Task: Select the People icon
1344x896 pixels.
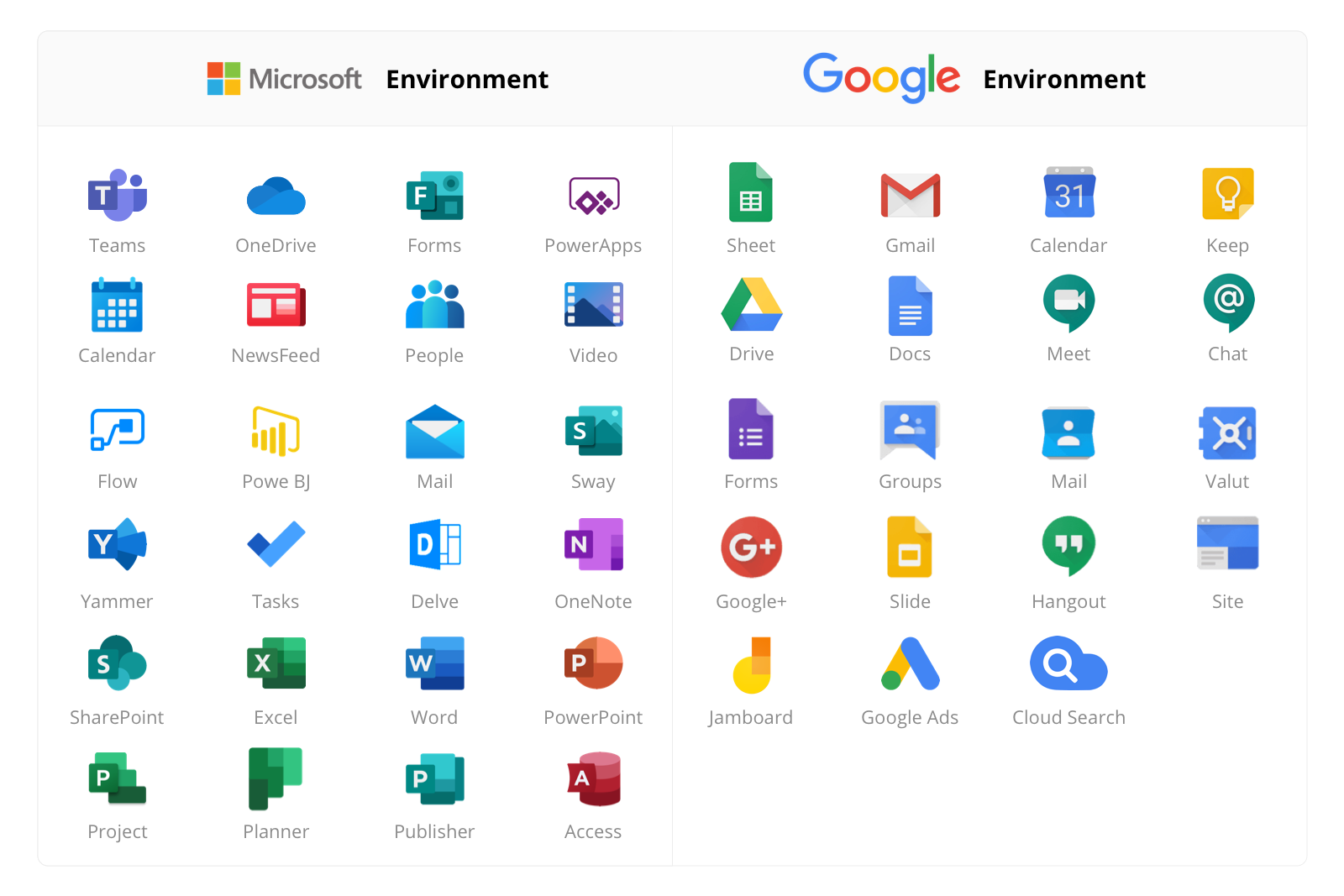Action: click(435, 304)
